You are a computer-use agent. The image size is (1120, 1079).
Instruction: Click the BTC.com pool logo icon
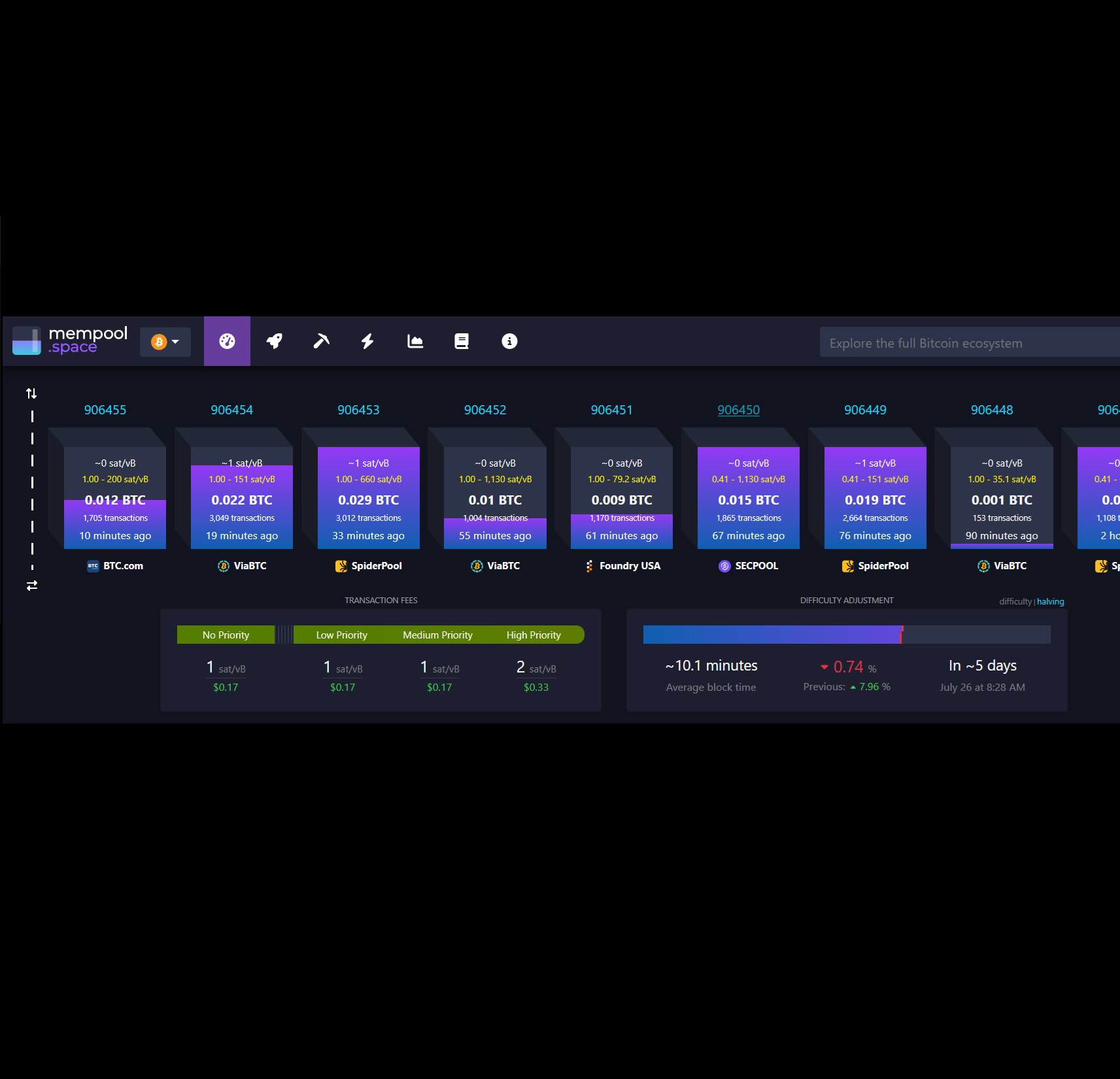[x=93, y=566]
